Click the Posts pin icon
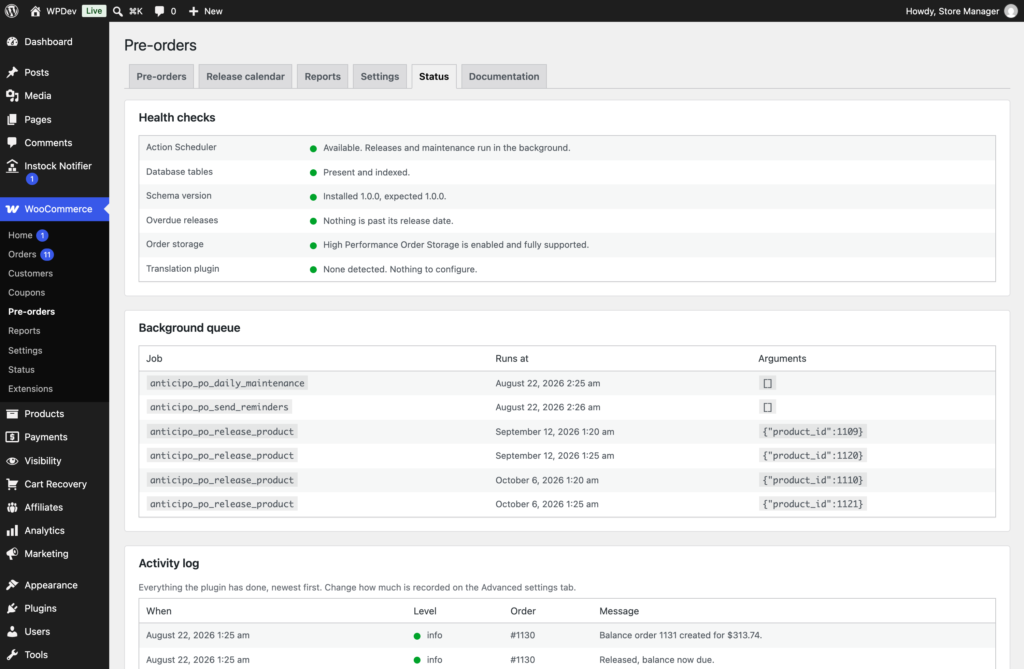This screenshot has width=1024, height=669. [12, 73]
